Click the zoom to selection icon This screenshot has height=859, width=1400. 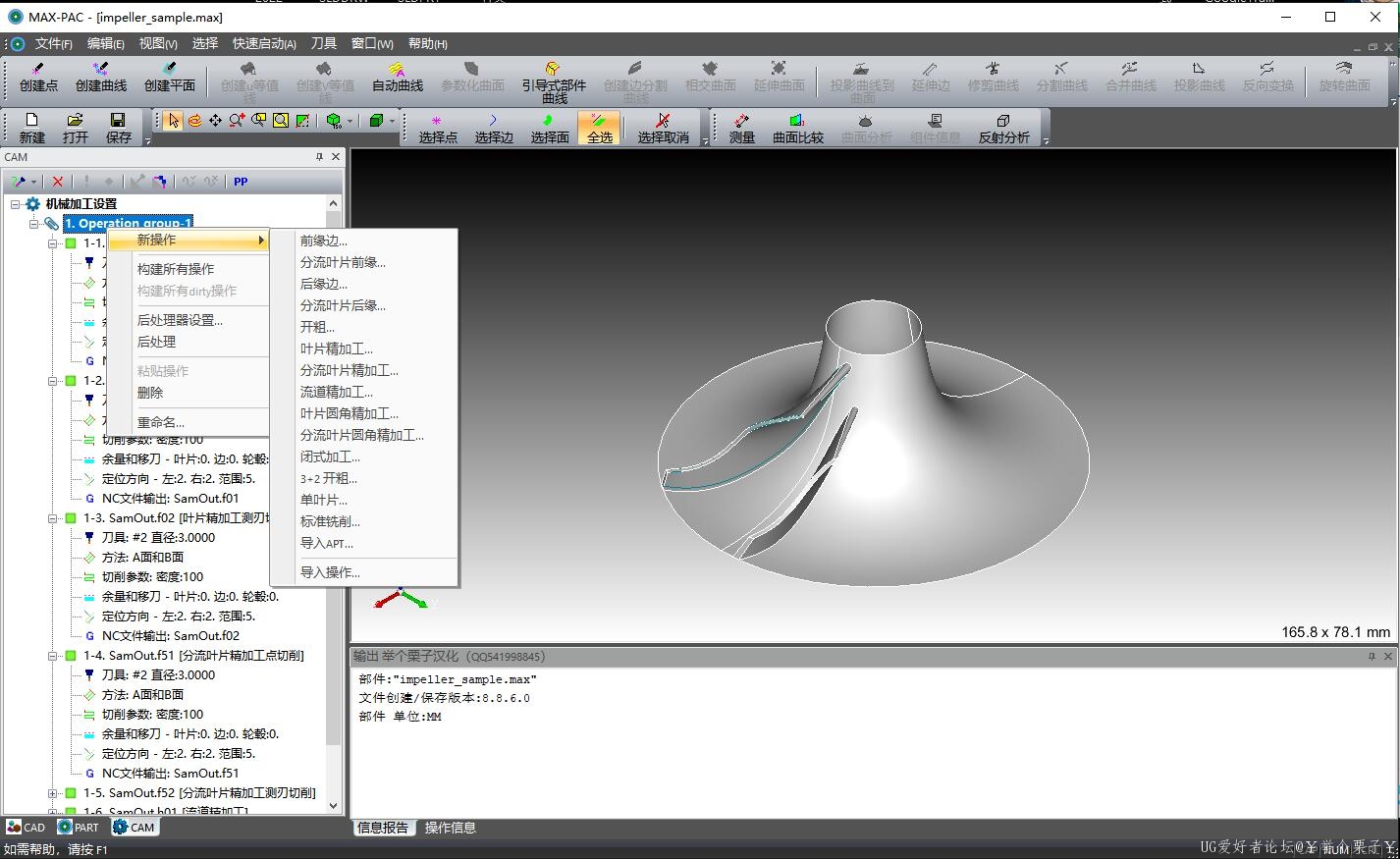(x=302, y=121)
